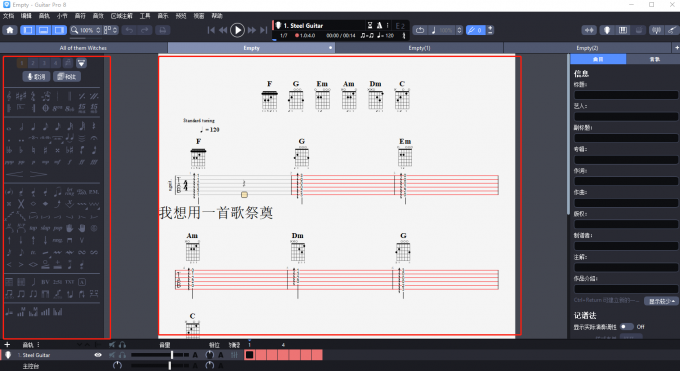
Task: Jump to the first bar
Action: point(211,30)
